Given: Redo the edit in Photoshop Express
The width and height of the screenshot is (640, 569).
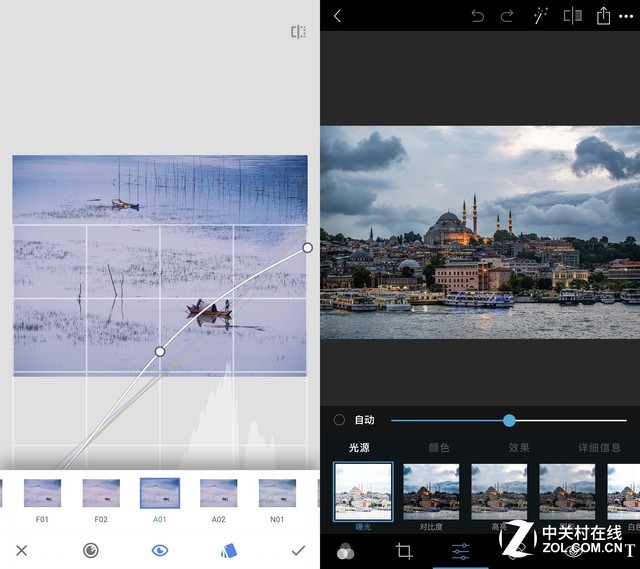Looking at the screenshot, I should click(x=507, y=16).
